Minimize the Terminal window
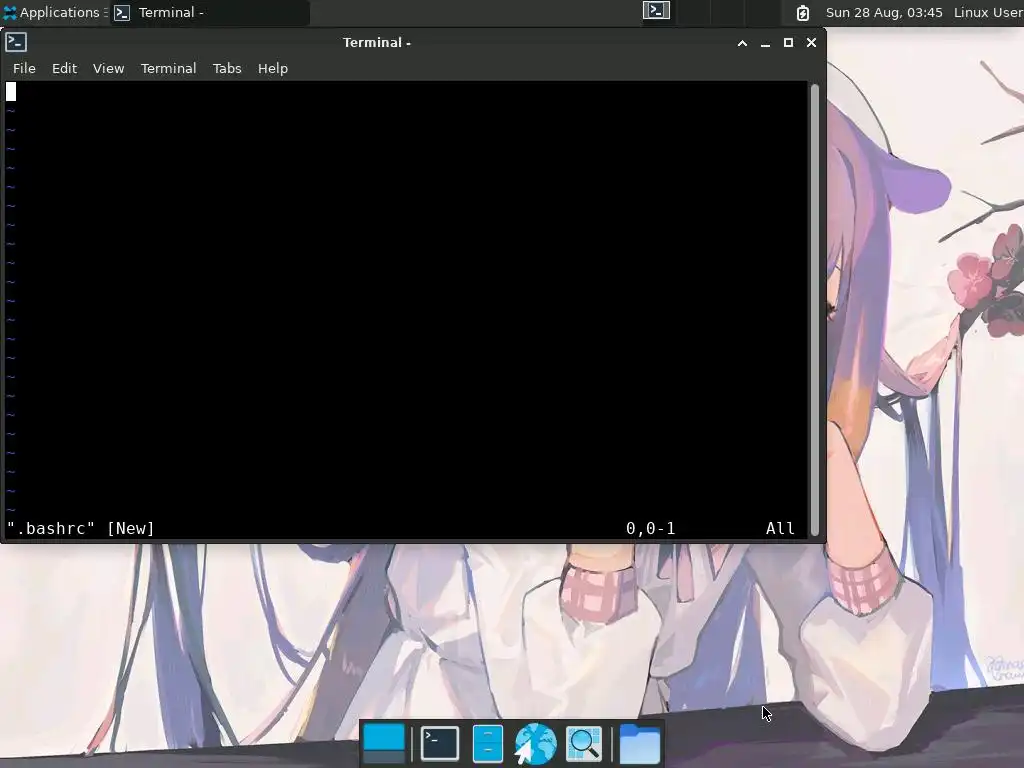Image resolution: width=1024 pixels, height=768 pixels. (x=765, y=43)
